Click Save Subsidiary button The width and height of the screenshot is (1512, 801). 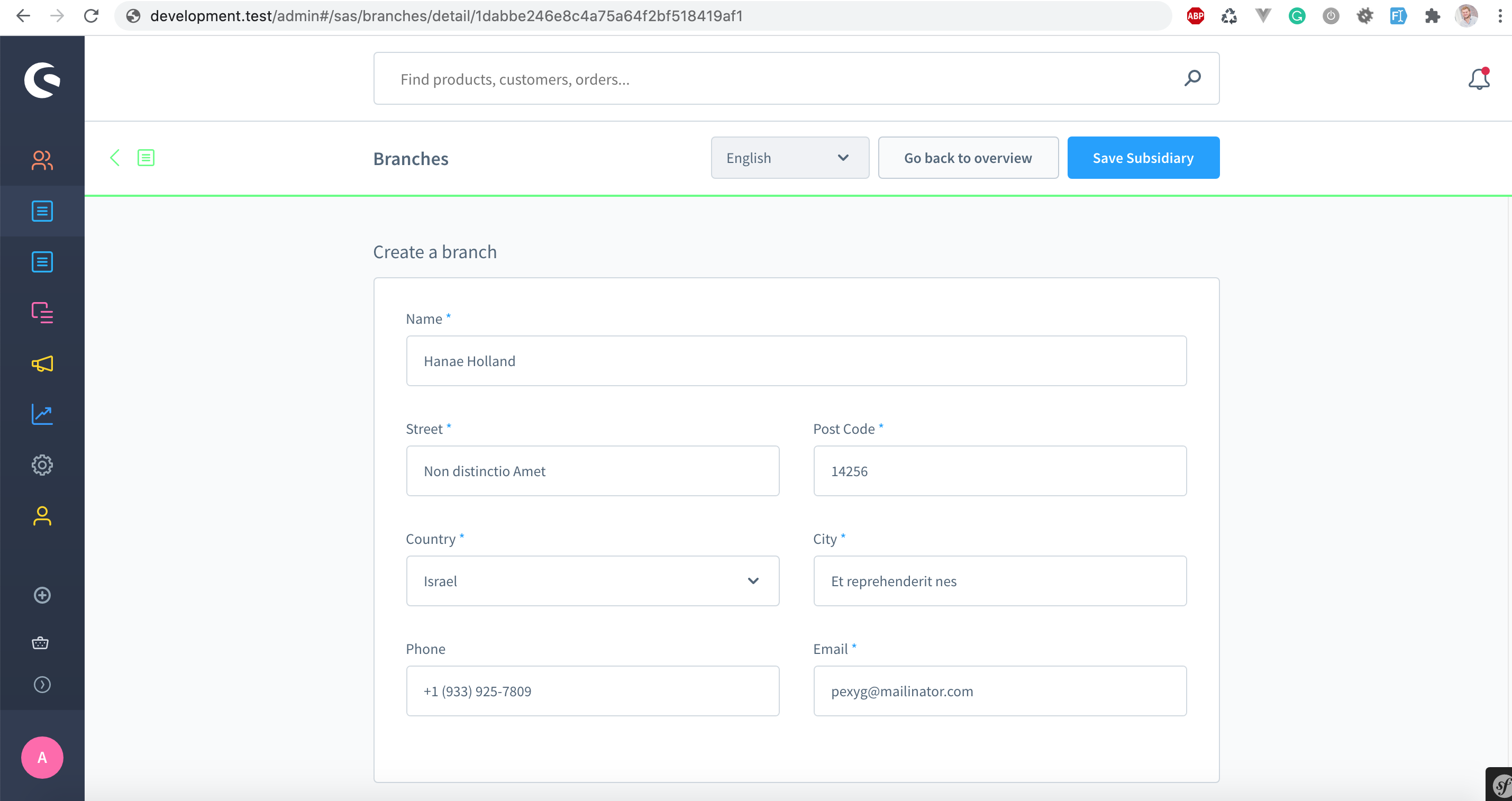click(1143, 158)
